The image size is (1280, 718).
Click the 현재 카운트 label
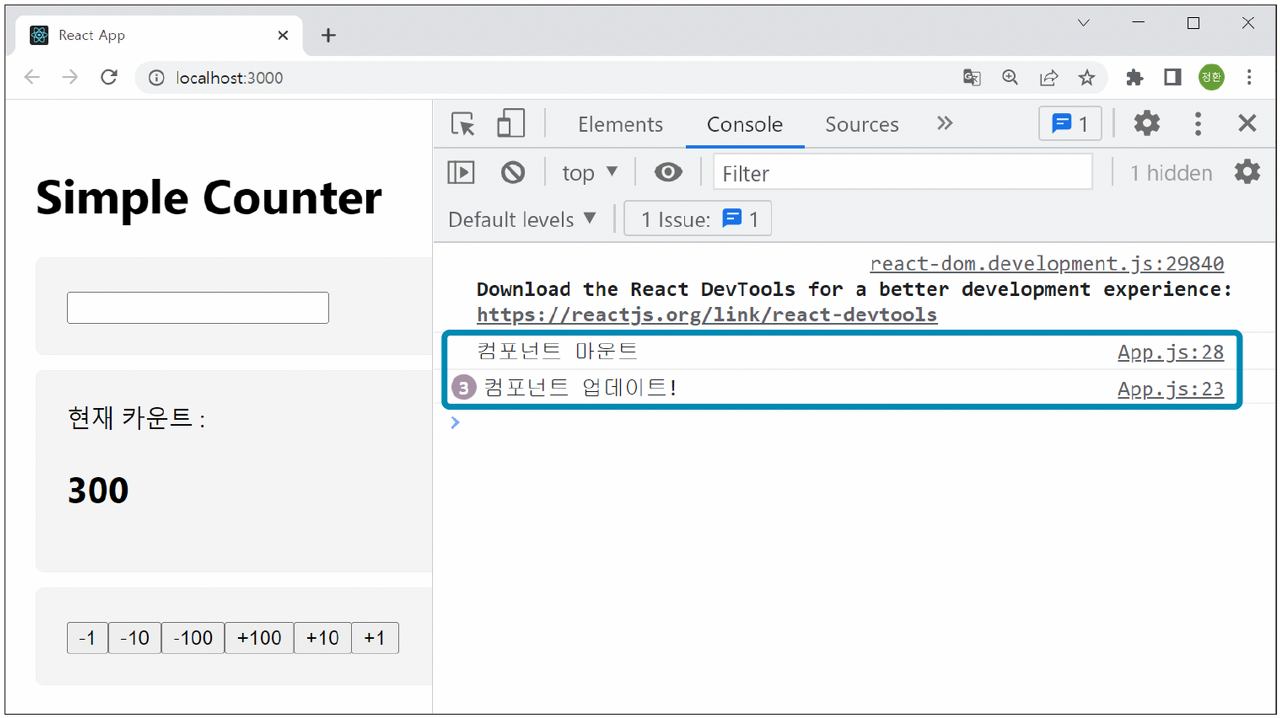click(136, 417)
